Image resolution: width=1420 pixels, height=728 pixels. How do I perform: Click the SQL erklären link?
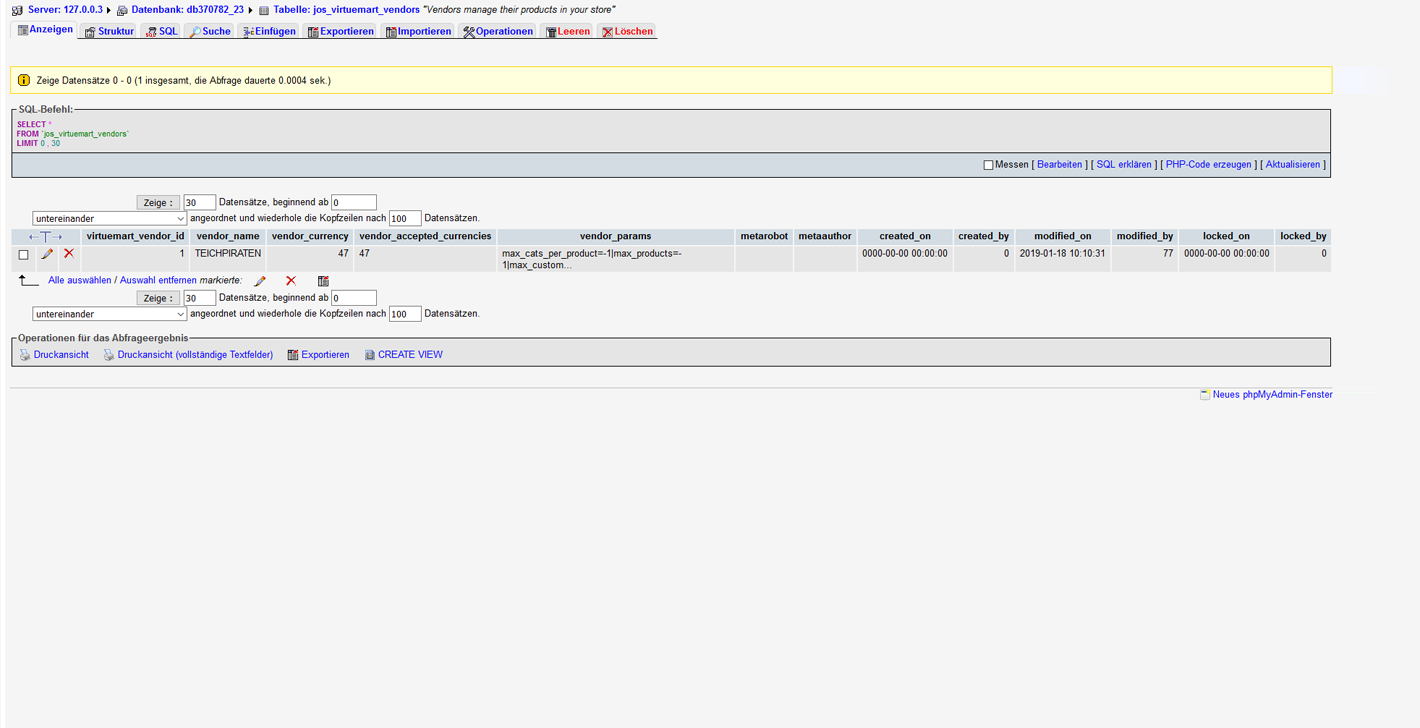point(1124,165)
